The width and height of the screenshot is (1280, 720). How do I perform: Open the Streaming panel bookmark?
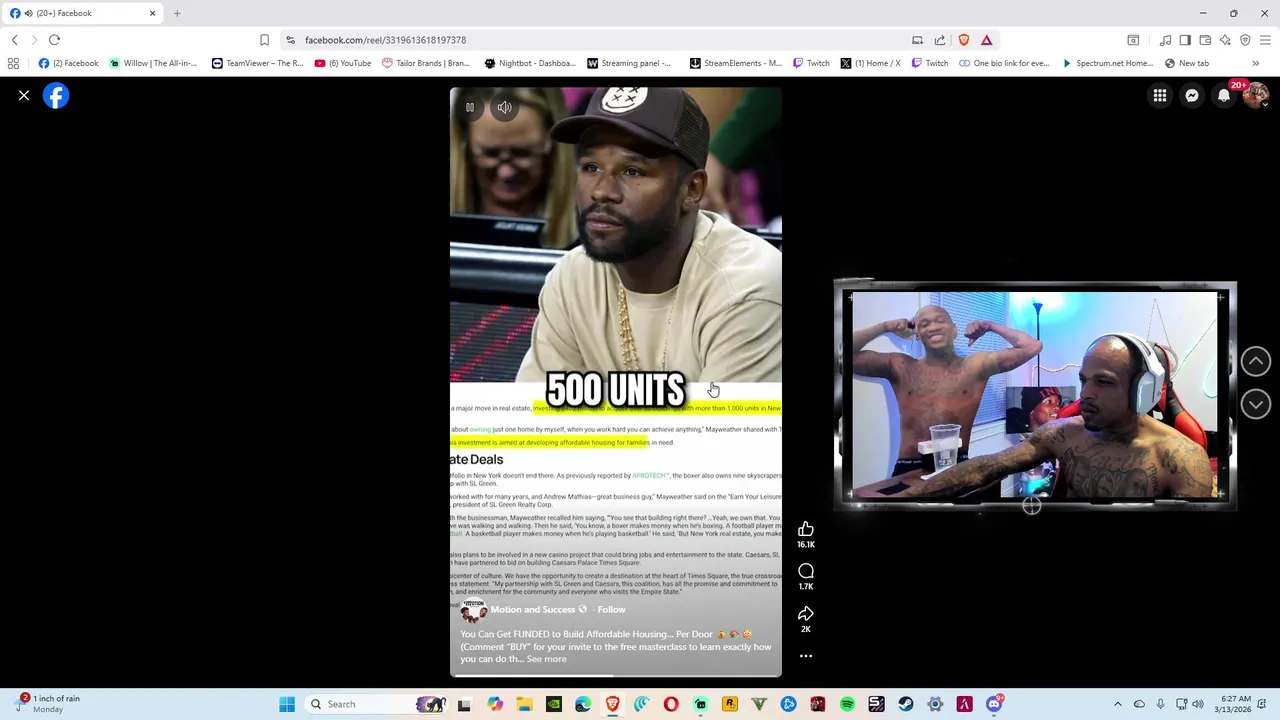pyautogui.click(x=629, y=63)
